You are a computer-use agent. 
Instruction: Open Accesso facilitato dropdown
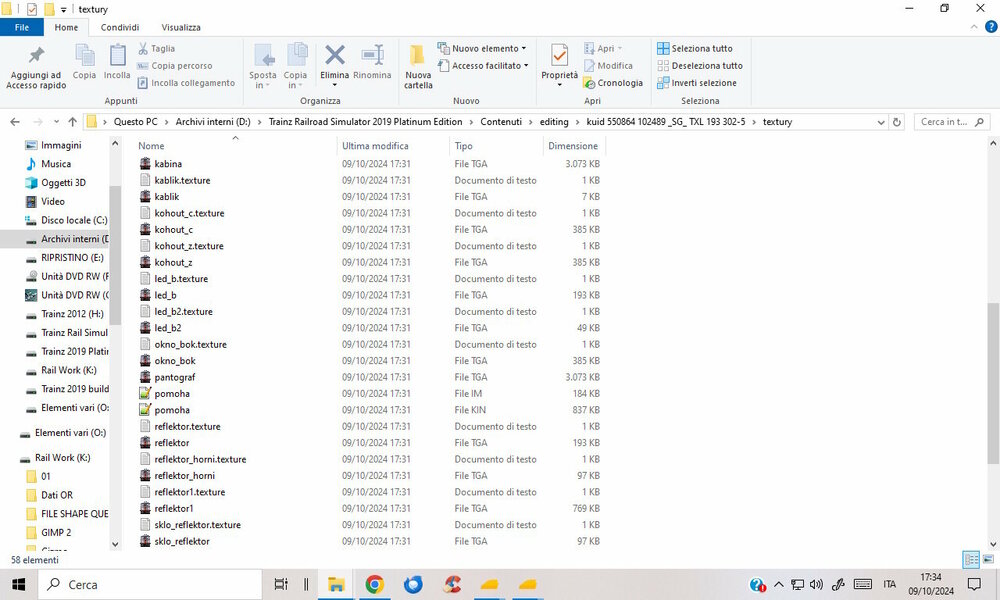pos(483,66)
